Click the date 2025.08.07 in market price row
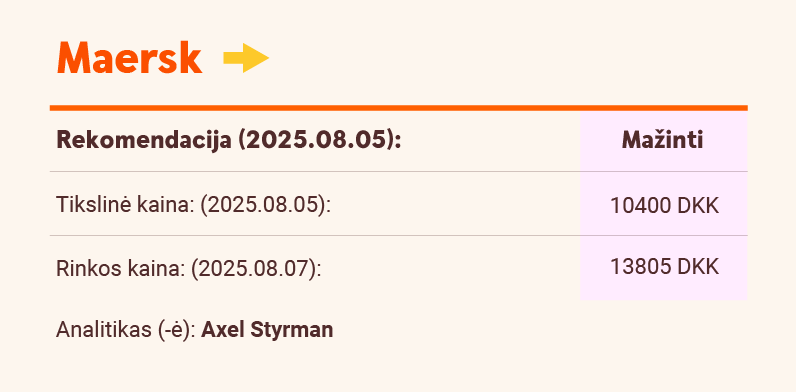 pos(254,269)
